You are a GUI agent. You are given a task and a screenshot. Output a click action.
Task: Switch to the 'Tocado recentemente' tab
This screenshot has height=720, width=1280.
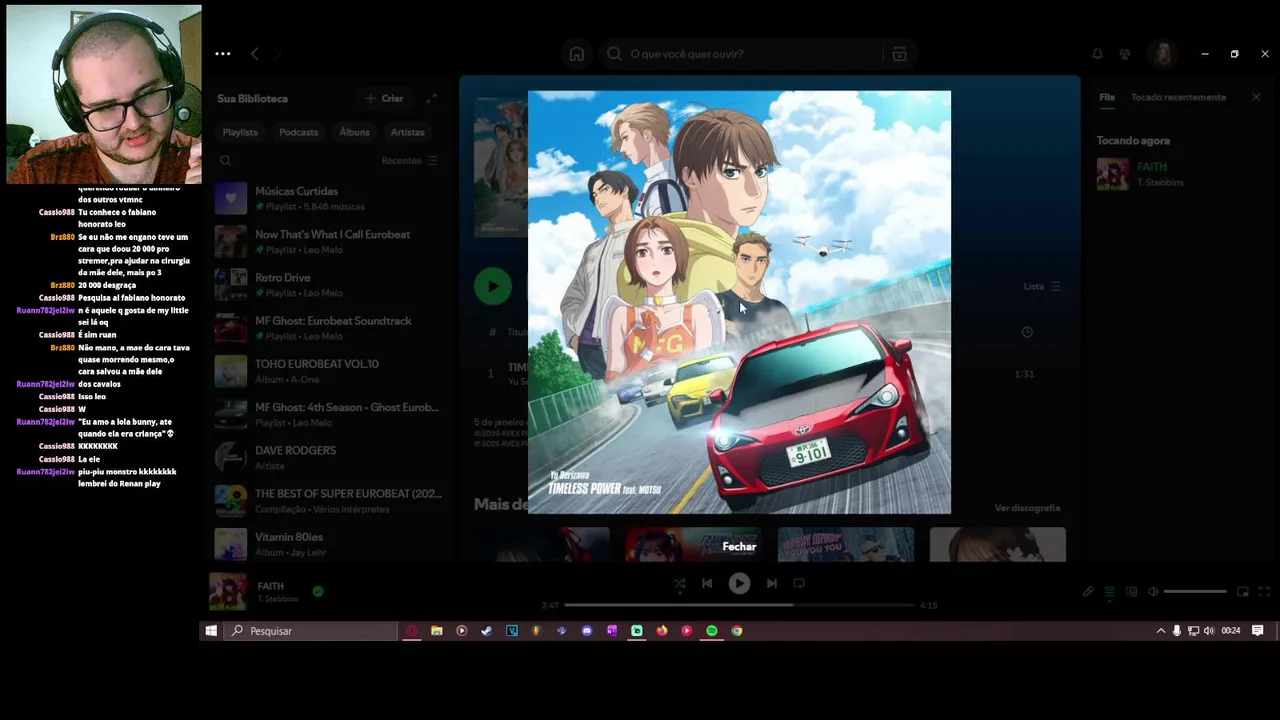(x=1178, y=98)
